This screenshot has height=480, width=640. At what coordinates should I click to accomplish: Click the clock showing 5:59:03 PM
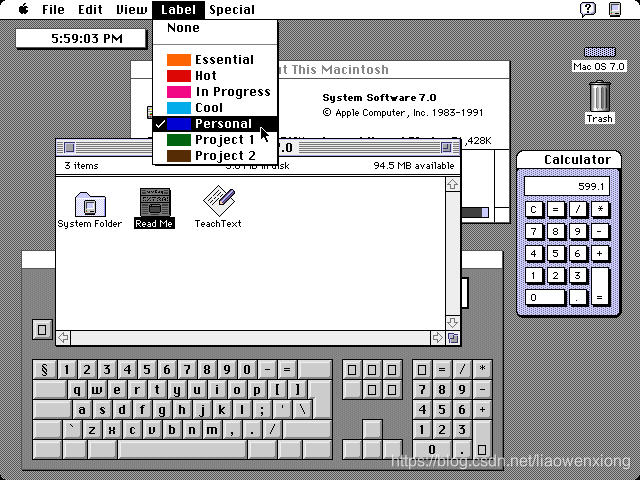(x=81, y=38)
